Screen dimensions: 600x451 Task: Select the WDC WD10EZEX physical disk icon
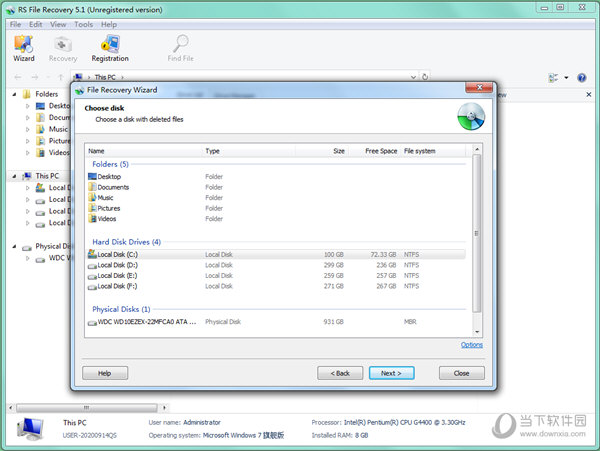pyautogui.click(x=92, y=323)
